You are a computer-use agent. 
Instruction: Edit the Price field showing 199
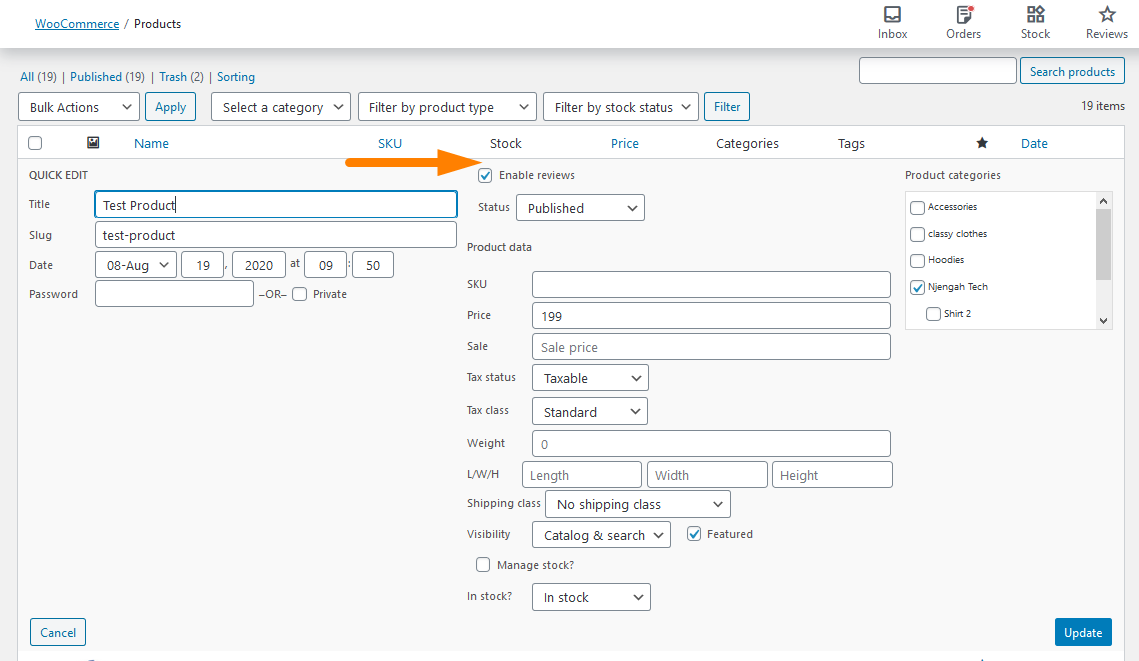tap(711, 315)
